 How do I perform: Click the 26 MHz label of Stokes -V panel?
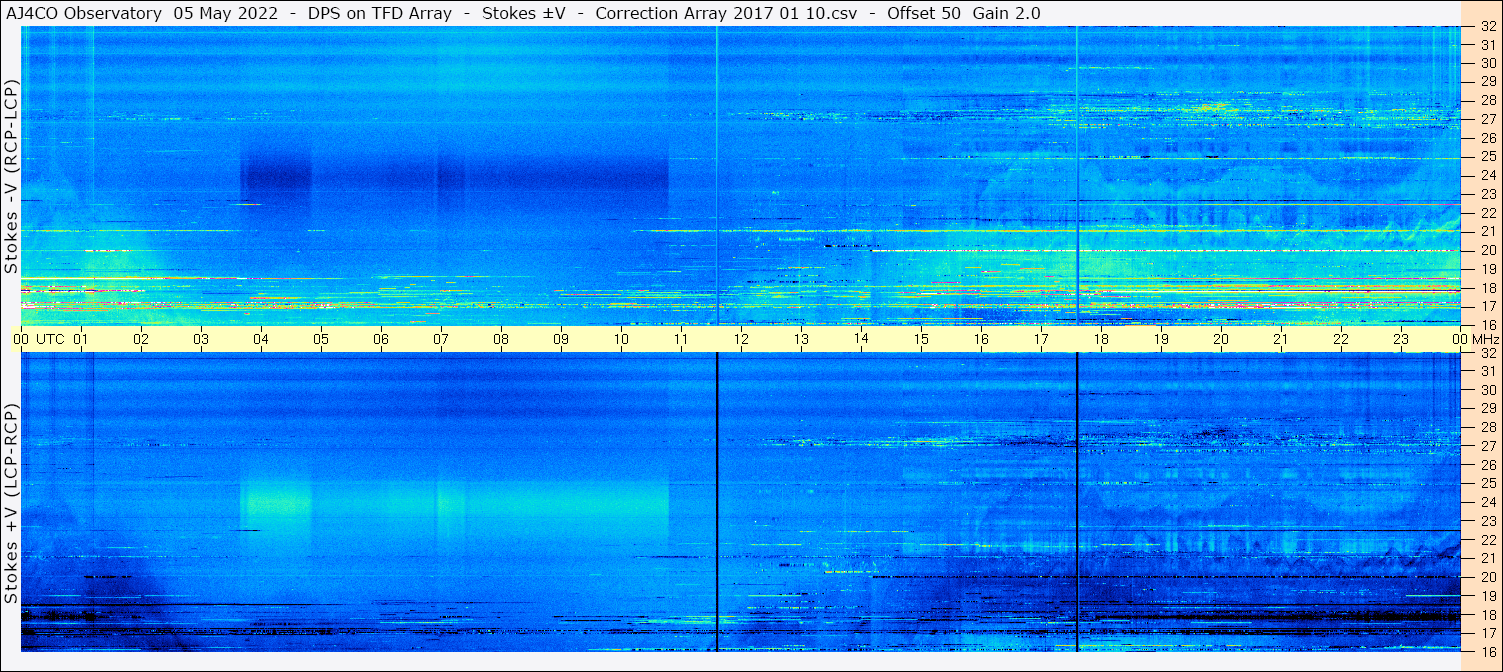click(1488, 138)
